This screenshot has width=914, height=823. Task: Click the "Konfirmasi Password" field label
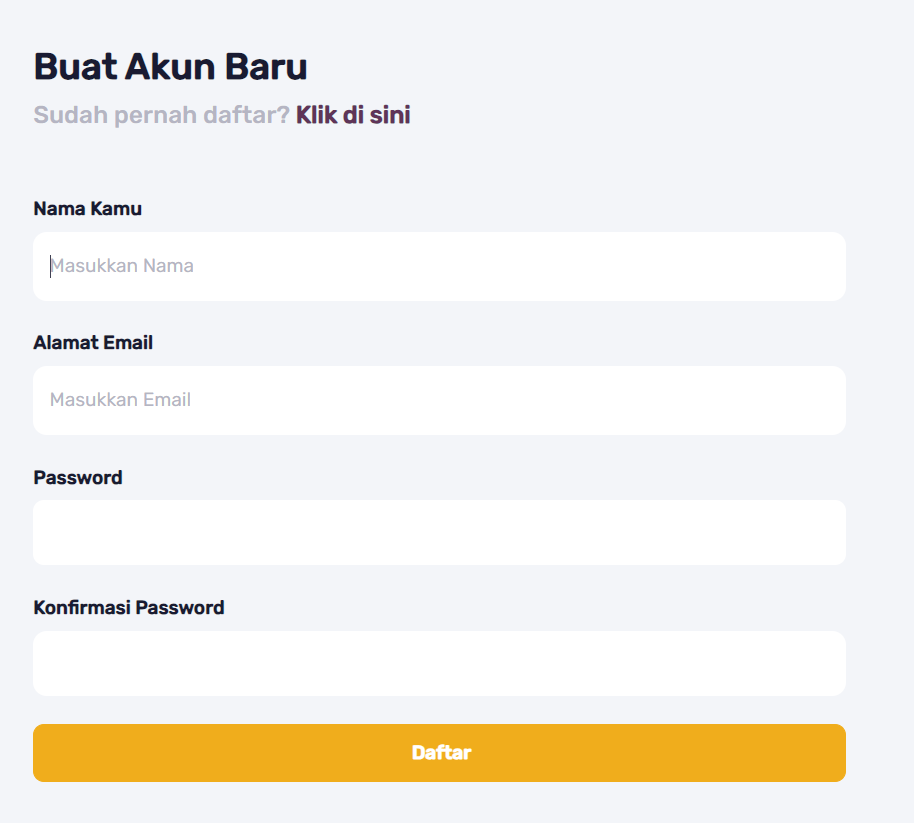[x=129, y=607]
